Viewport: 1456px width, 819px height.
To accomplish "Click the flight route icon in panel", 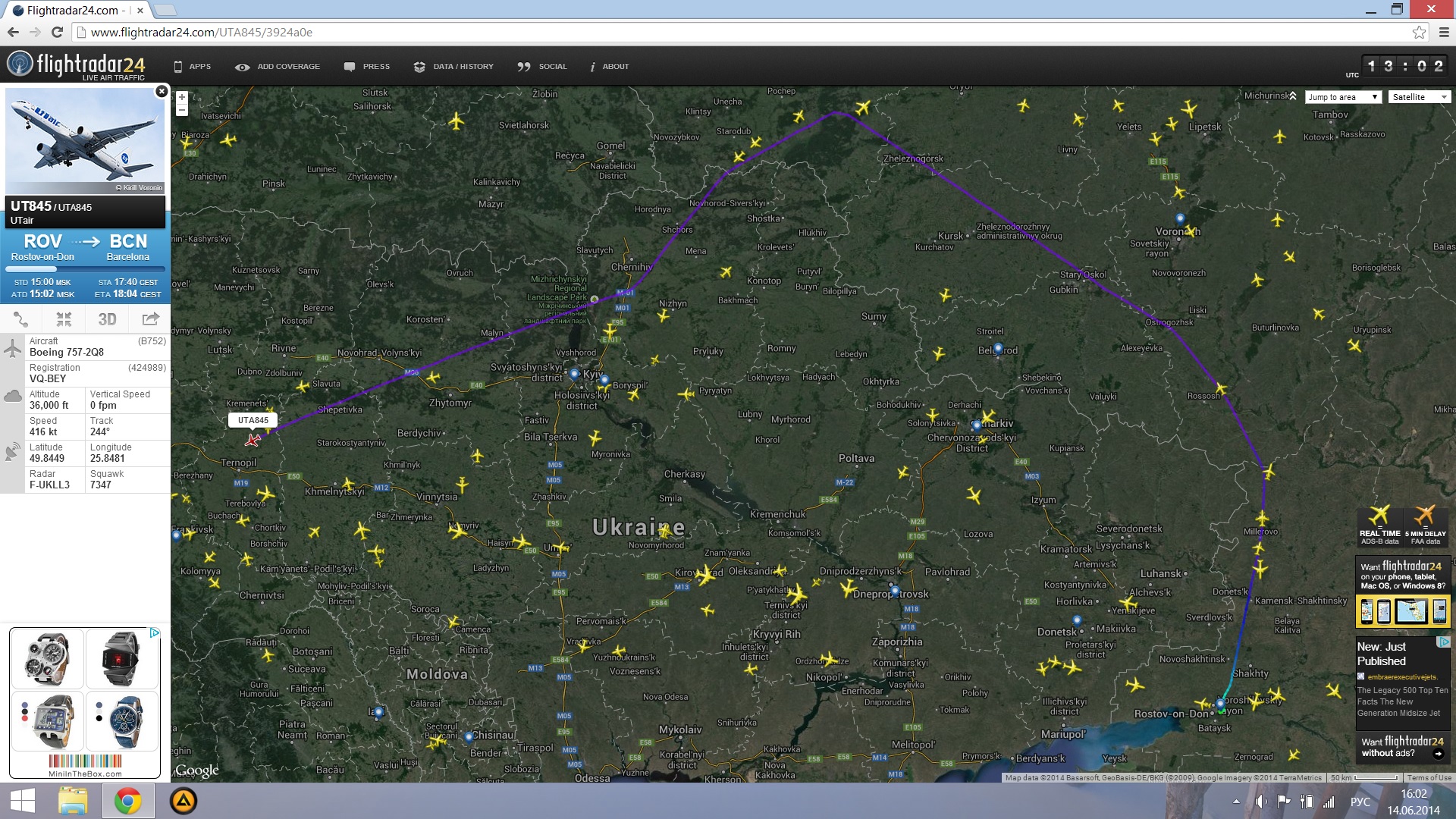I will point(21,319).
